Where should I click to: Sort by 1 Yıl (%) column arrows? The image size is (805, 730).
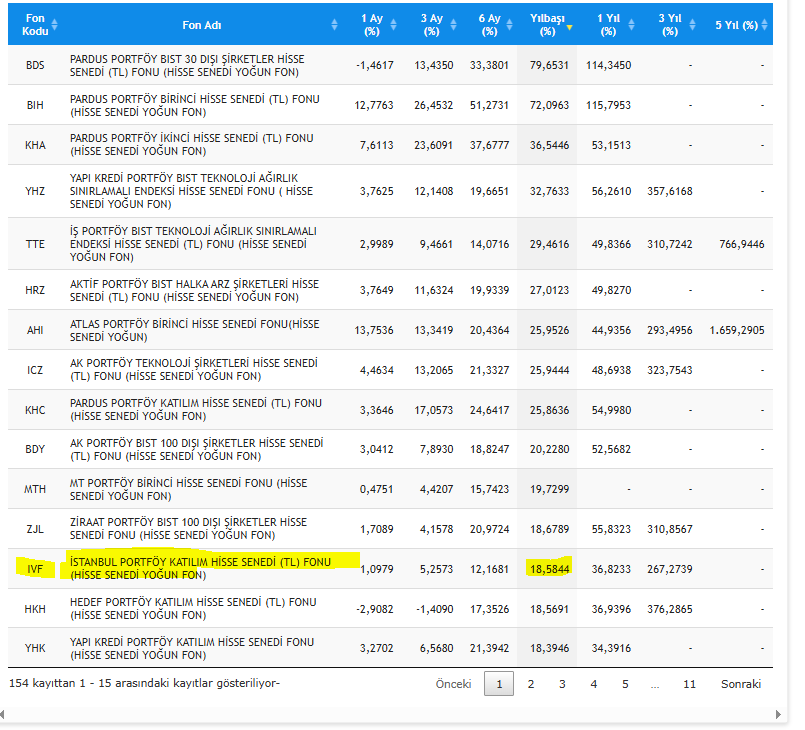click(x=631, y=25)
